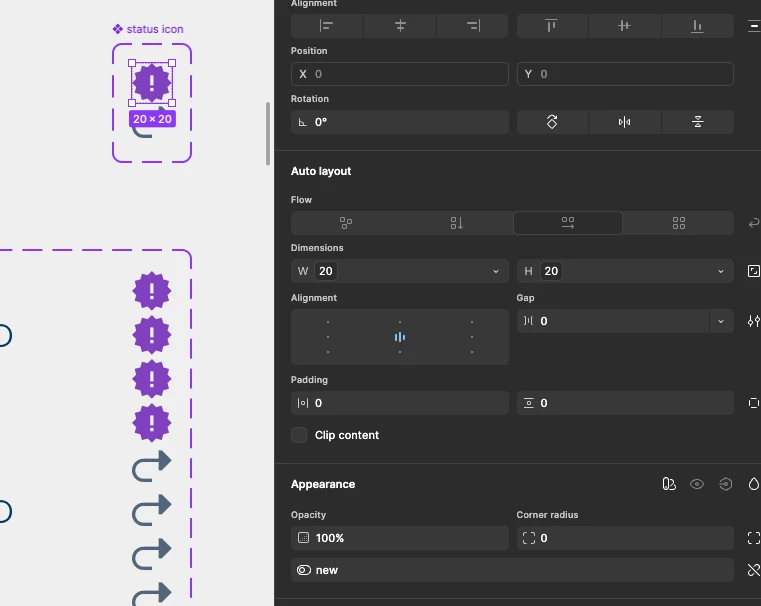This screenshot has height=606, width=761.
Task: Edit the height value 20
Action: point(551,271)
